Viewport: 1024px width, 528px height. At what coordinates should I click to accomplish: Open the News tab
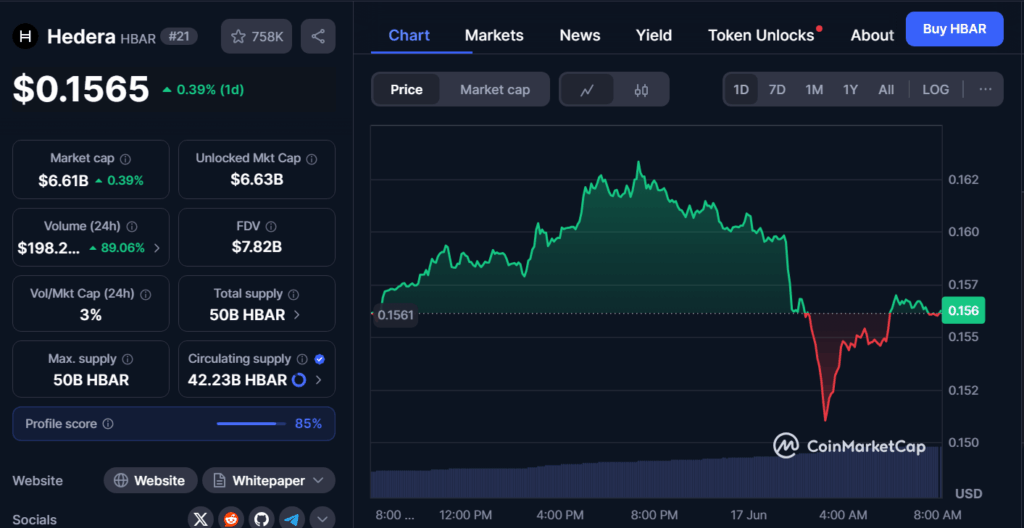(580, 35)
